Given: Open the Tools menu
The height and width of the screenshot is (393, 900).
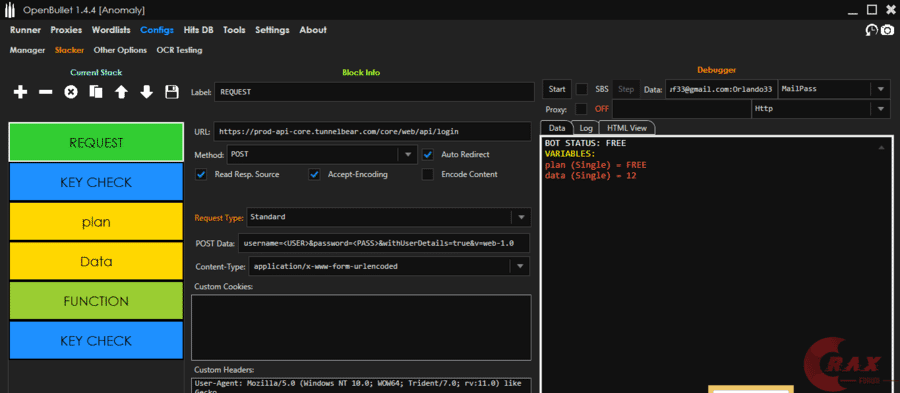Looking at the screenshot, I should point(234,30).
